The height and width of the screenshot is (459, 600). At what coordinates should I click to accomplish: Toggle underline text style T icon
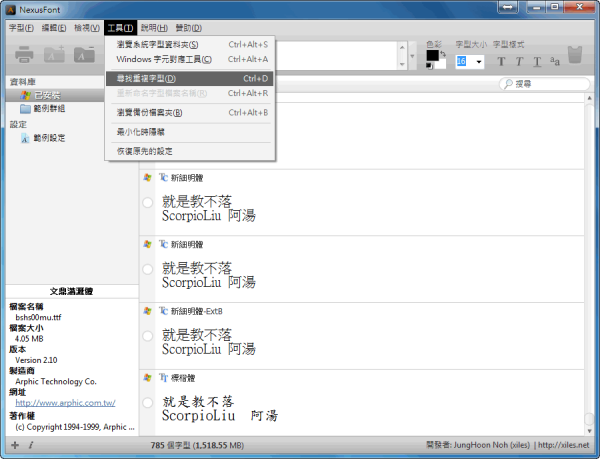pos(537,62)
